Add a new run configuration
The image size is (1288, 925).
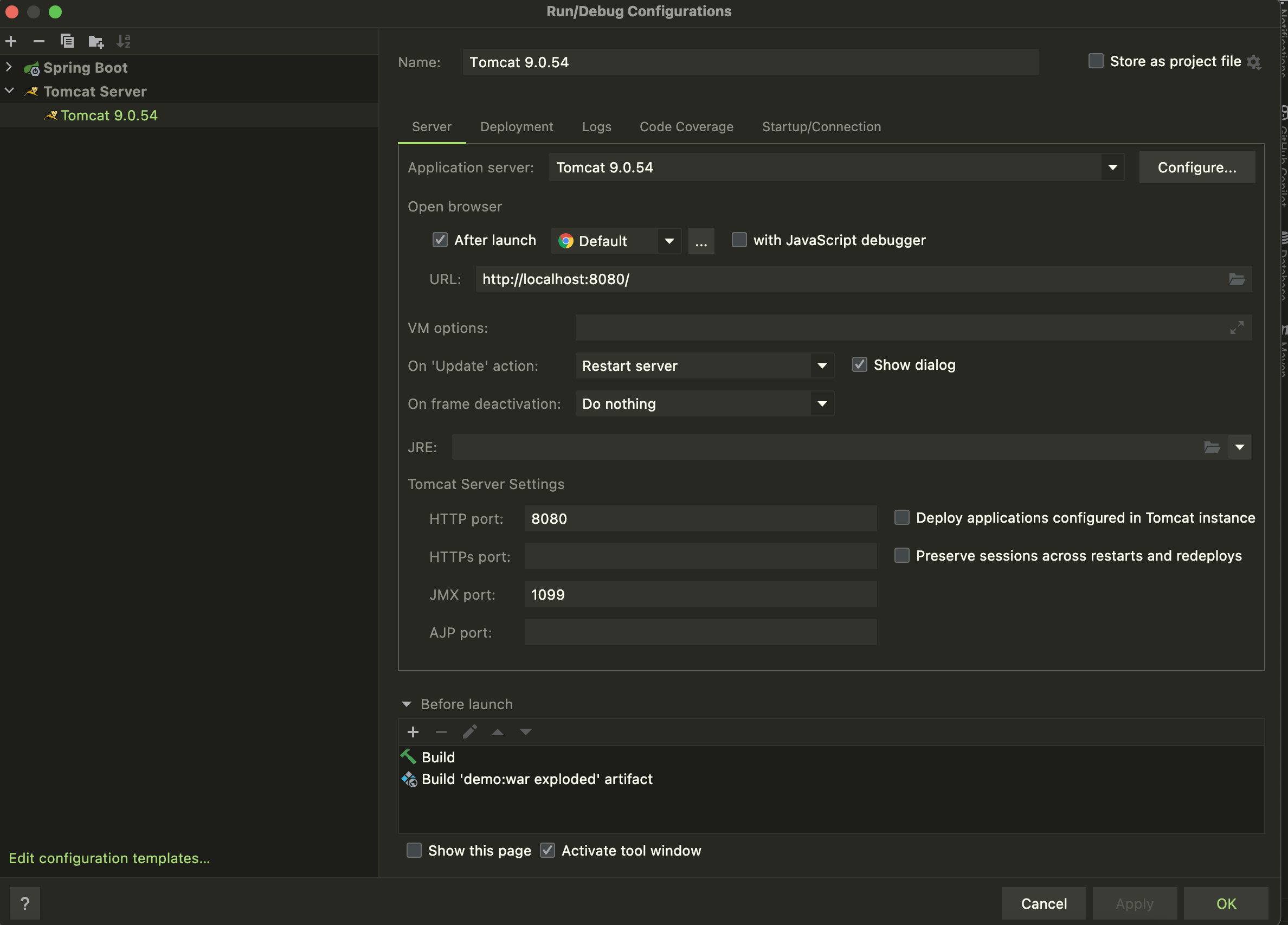[x=11, y=41]
